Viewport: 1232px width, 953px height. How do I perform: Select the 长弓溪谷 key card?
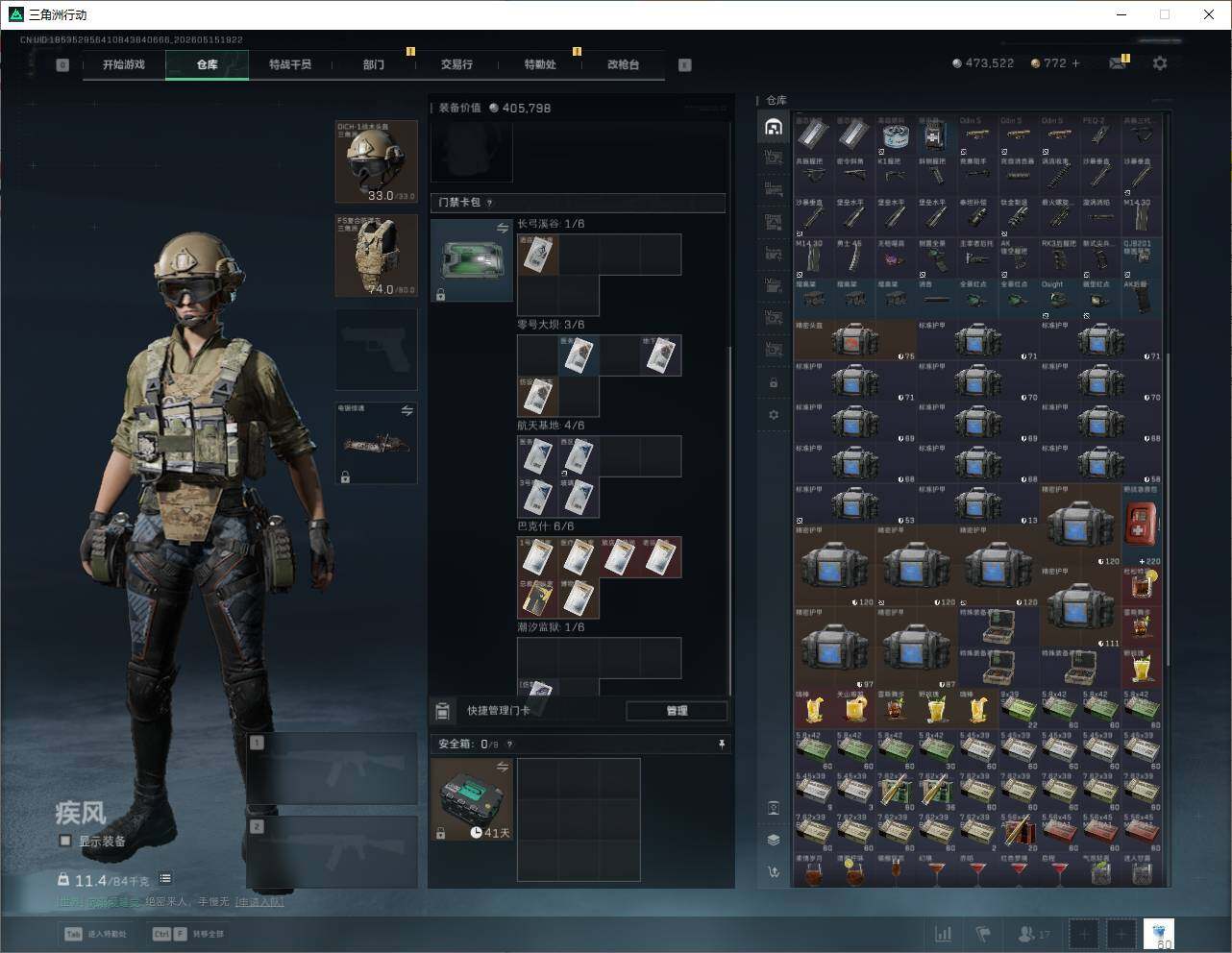(x=537, y=255)
